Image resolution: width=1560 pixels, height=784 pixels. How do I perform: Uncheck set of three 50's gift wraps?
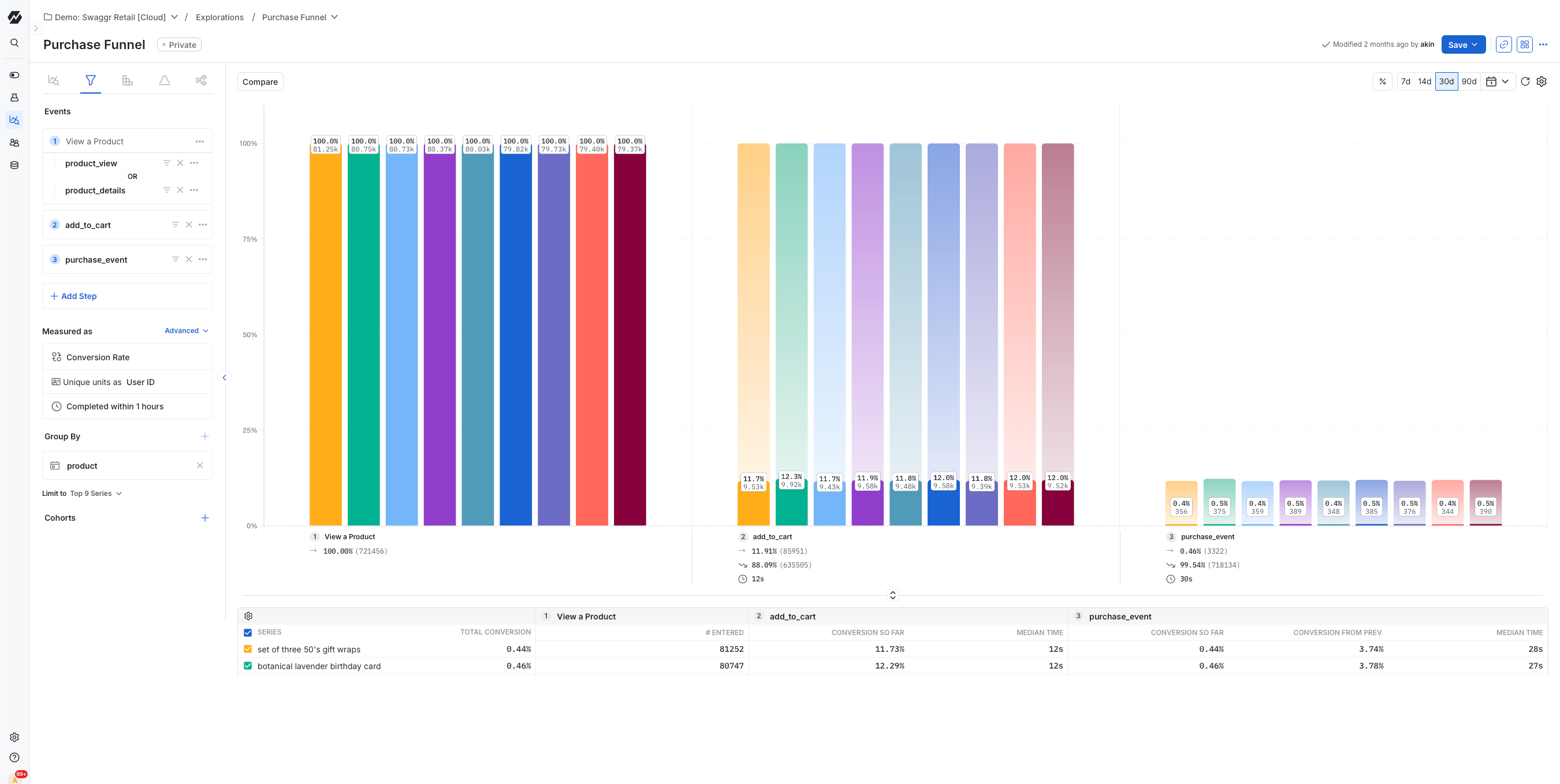click(248, 649)
